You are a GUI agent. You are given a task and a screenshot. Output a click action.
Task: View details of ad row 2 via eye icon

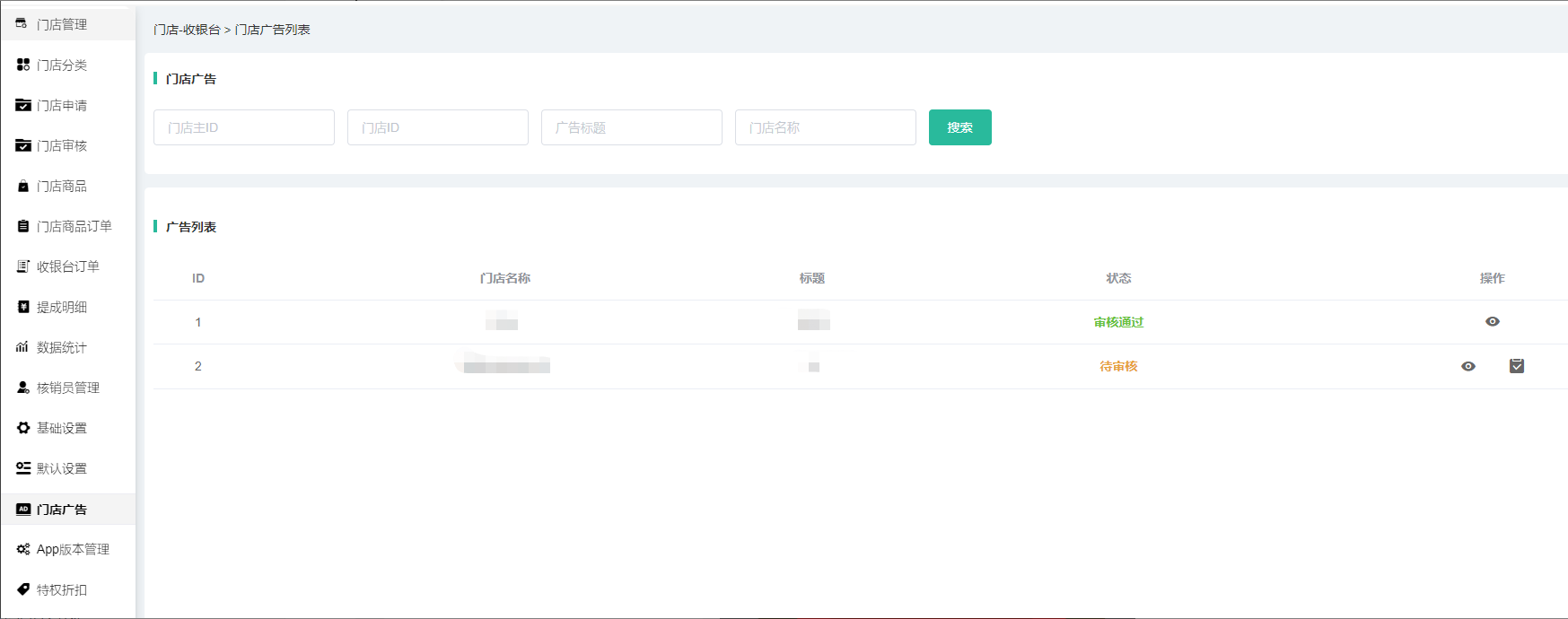[x=1467, y=366]
